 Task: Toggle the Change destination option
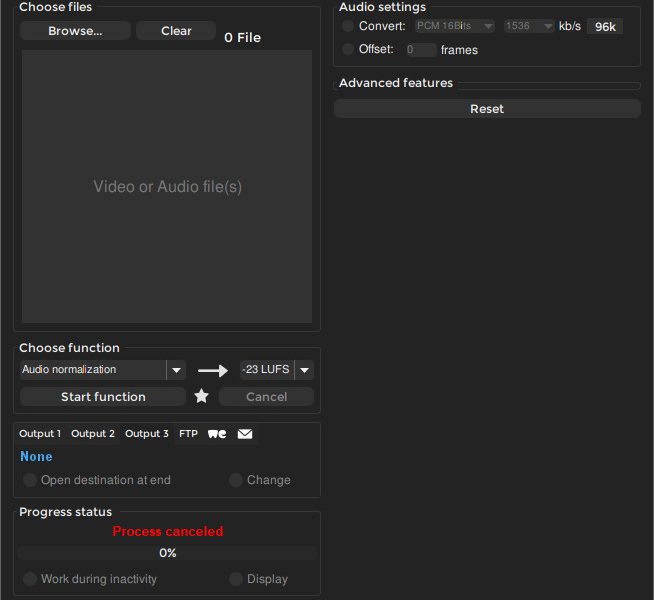pyautogui.click(x=236, y=480)
